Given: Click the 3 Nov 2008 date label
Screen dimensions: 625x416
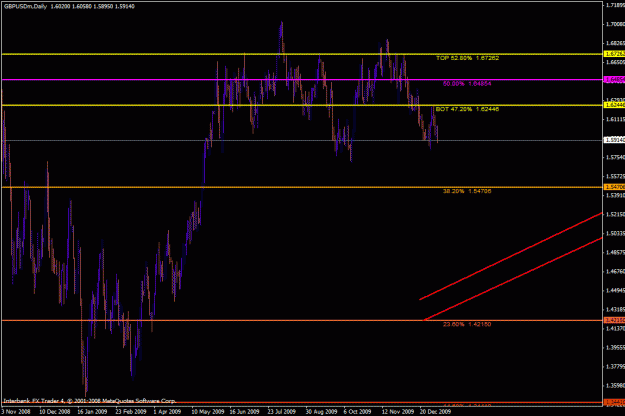Looking at the screenshot, I should (16, 412).
